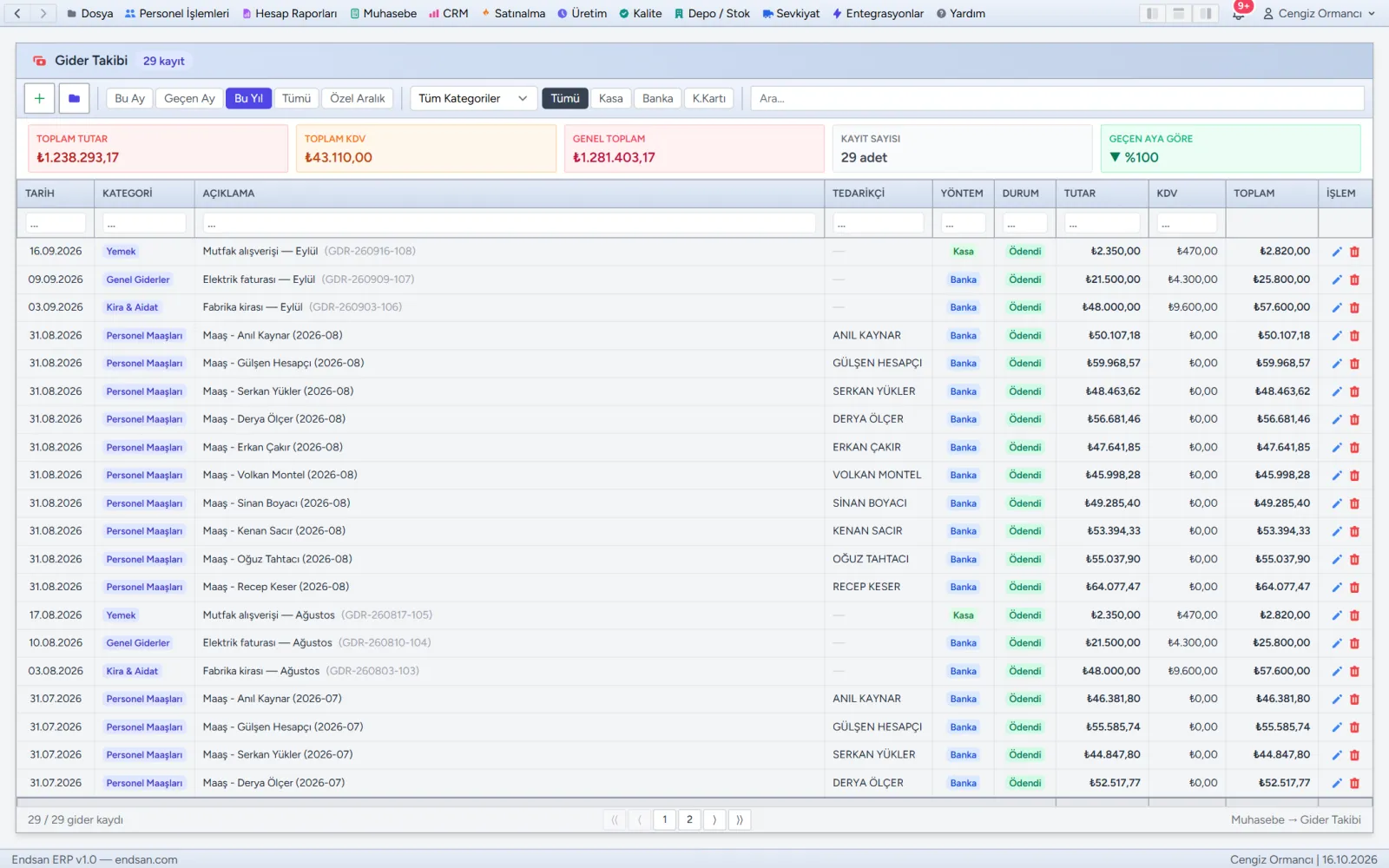Screen dimensions: 1389x868
Task: Edit the 16.09.2026 Mutfak alışverişi row
Action: (1337, 252)
